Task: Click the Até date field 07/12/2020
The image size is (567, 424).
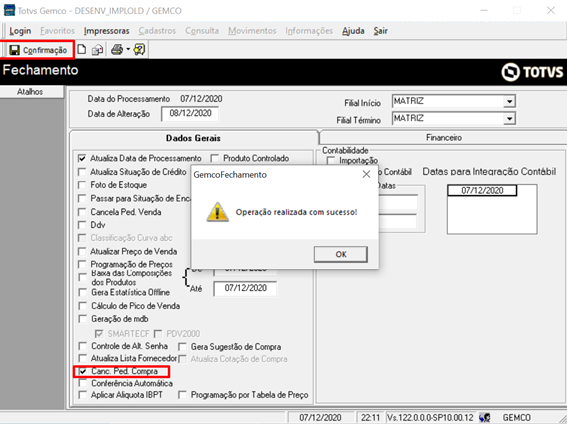Action: point(245,288)
